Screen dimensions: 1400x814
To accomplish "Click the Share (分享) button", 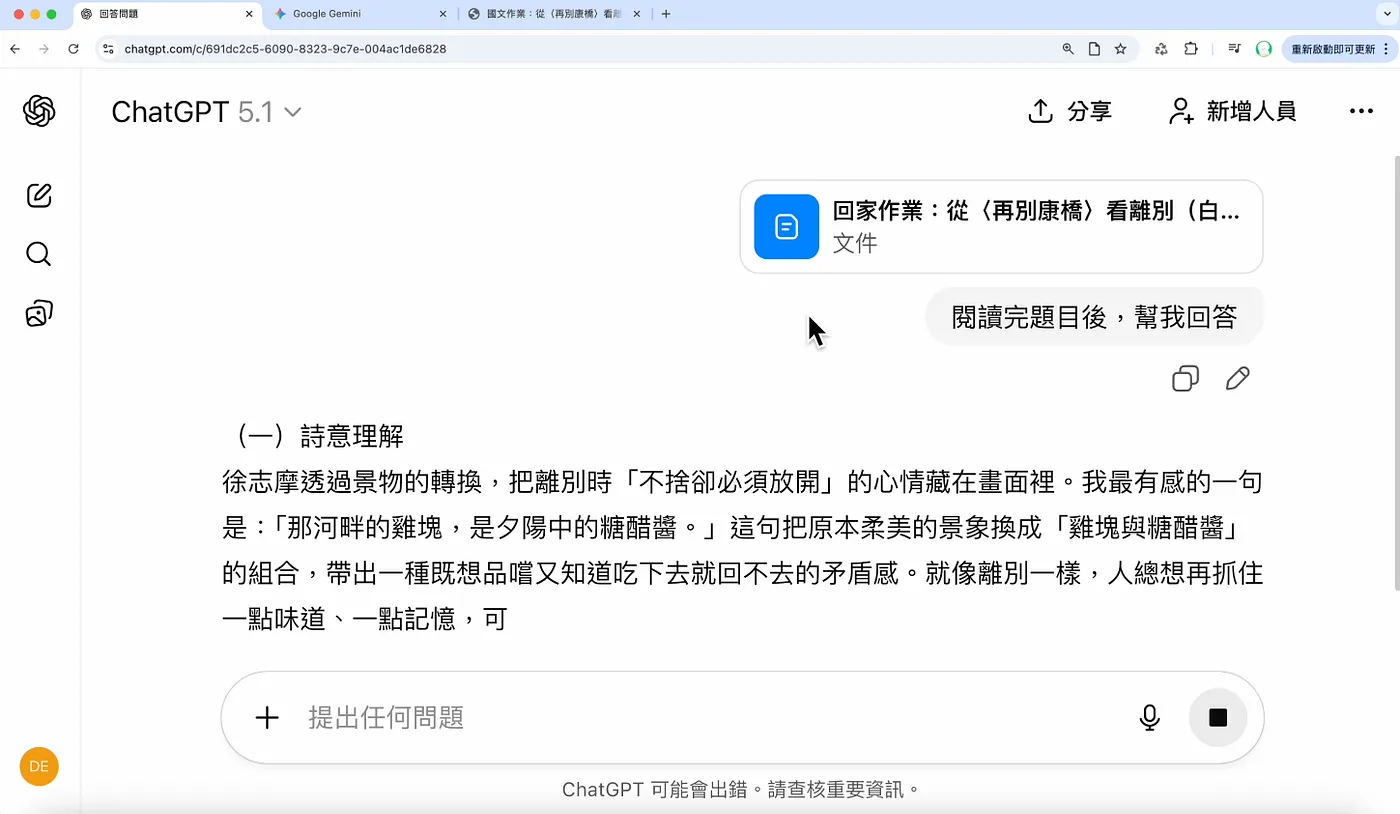I will 1070,111.
